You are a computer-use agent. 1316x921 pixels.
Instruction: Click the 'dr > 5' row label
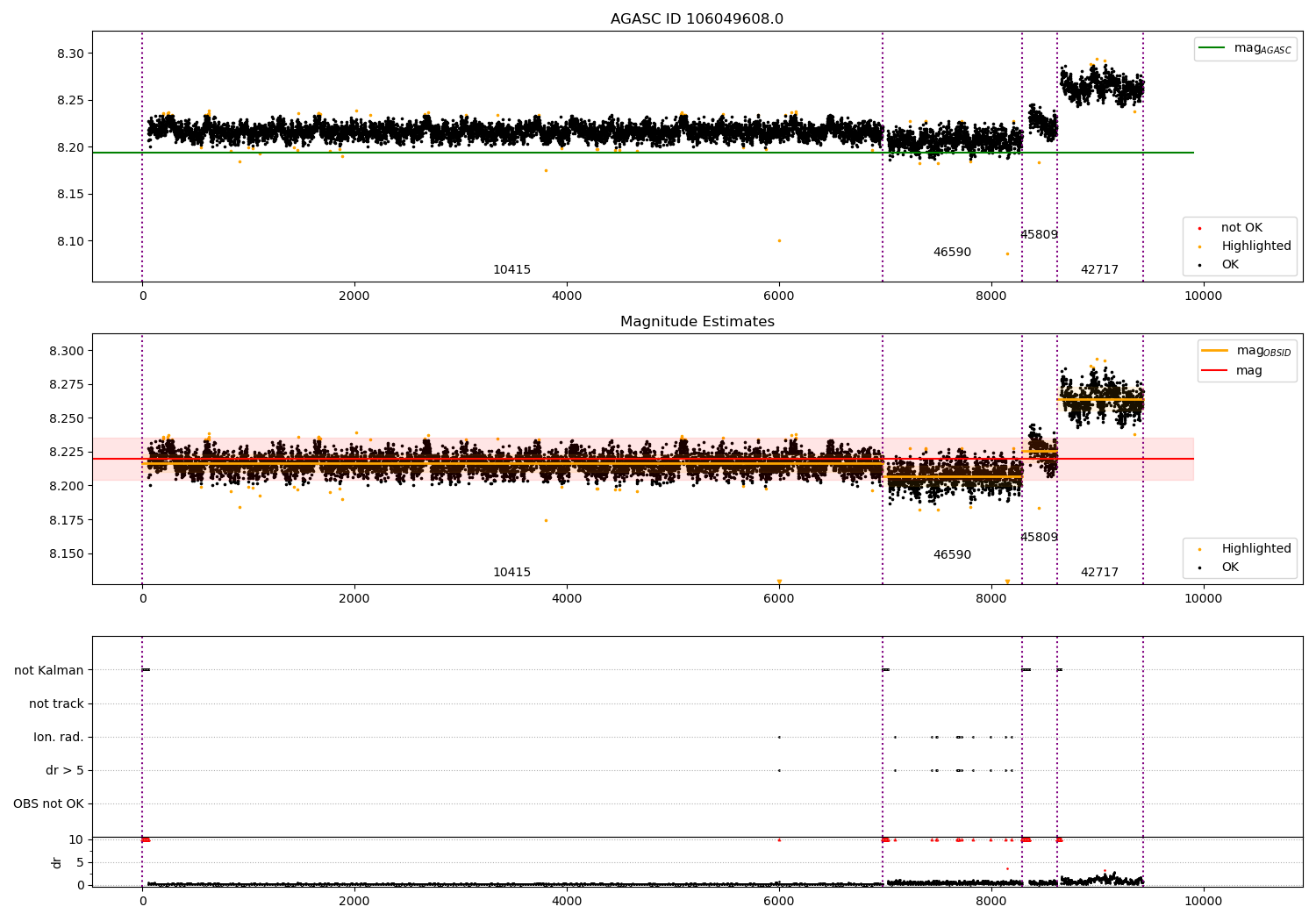pos(65,771)
